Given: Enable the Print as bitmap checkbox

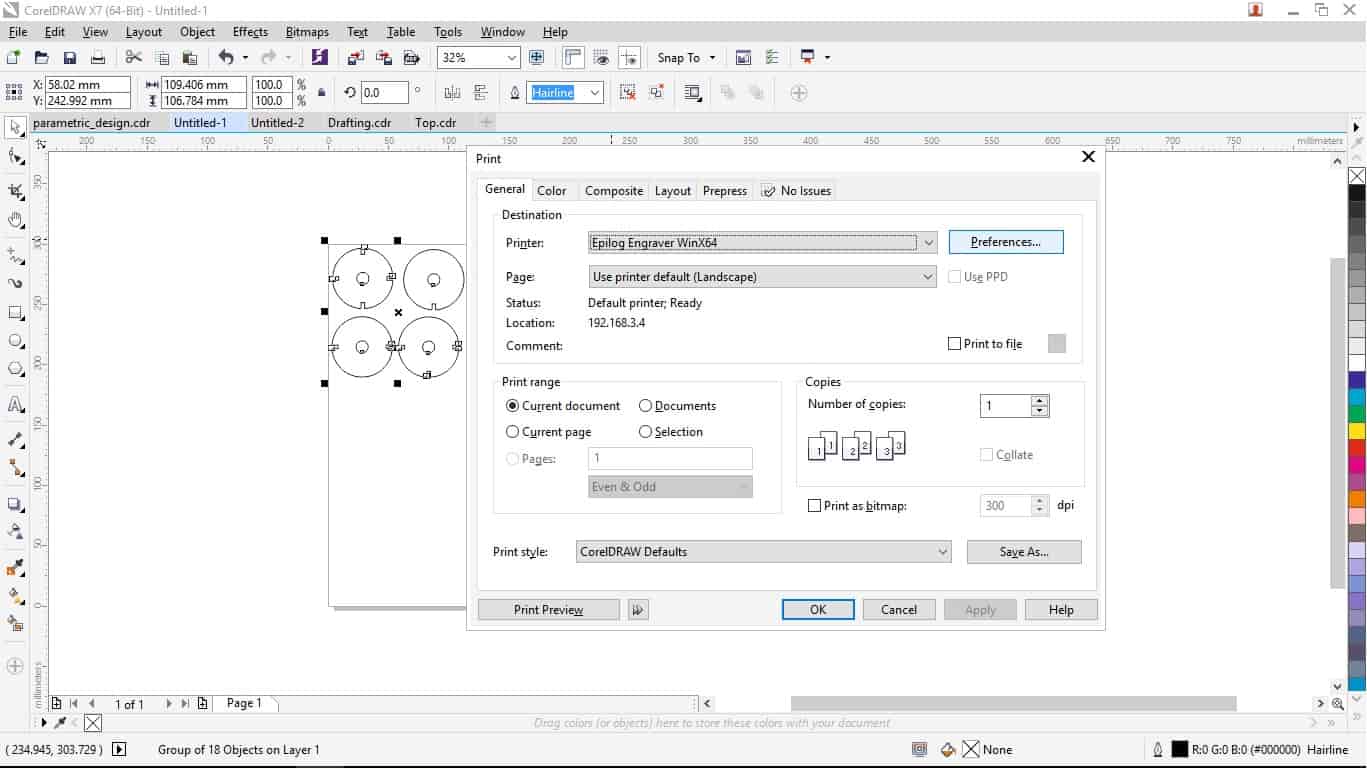Looking at the screenshot, I should (815, 506).
